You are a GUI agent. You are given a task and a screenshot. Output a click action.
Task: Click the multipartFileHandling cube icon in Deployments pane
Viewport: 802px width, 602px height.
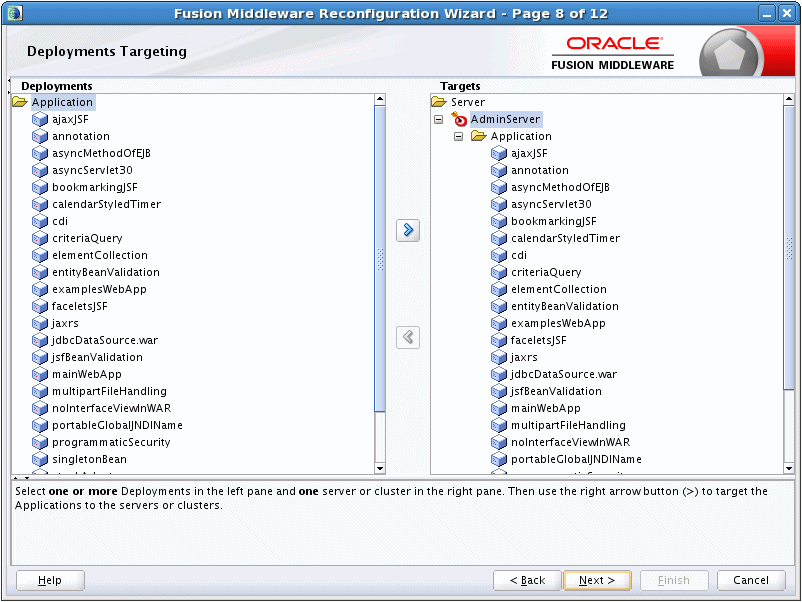[x=40, y=391]
